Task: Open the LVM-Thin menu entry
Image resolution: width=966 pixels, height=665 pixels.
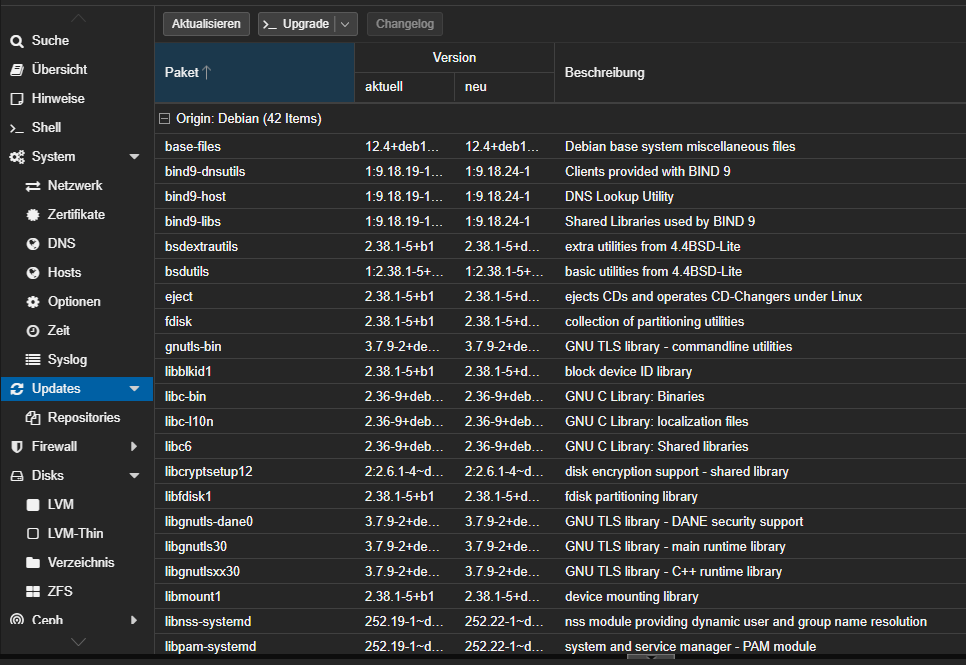Action: click(x=75, y=533)
